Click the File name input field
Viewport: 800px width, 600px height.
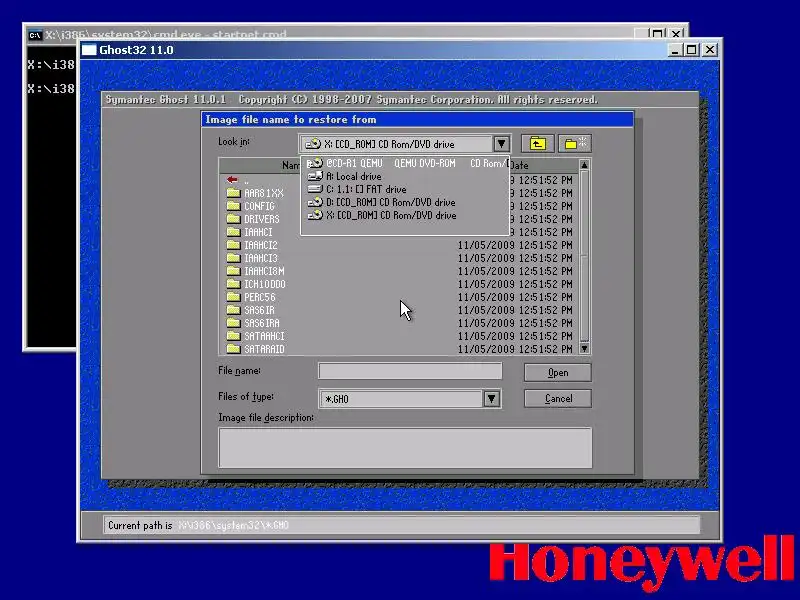tap(410, 371)
